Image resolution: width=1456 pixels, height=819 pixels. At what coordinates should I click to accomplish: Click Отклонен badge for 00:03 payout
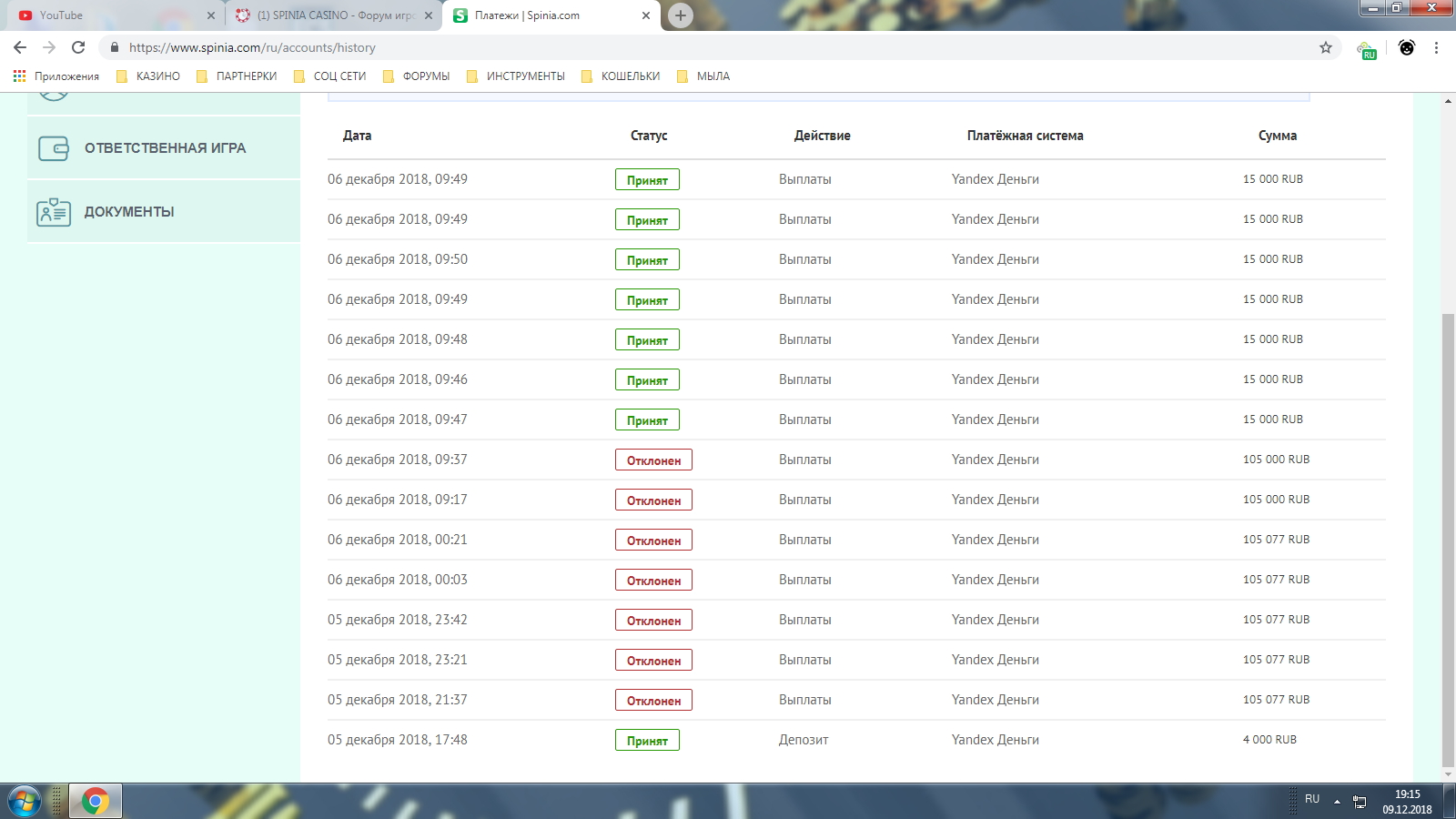653,581
